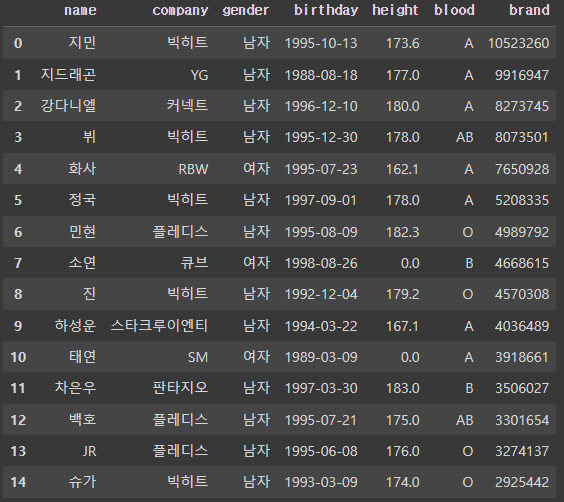The image size is (564, 502).
Task: Click height value '167.1'
Action: coord(402,326)
